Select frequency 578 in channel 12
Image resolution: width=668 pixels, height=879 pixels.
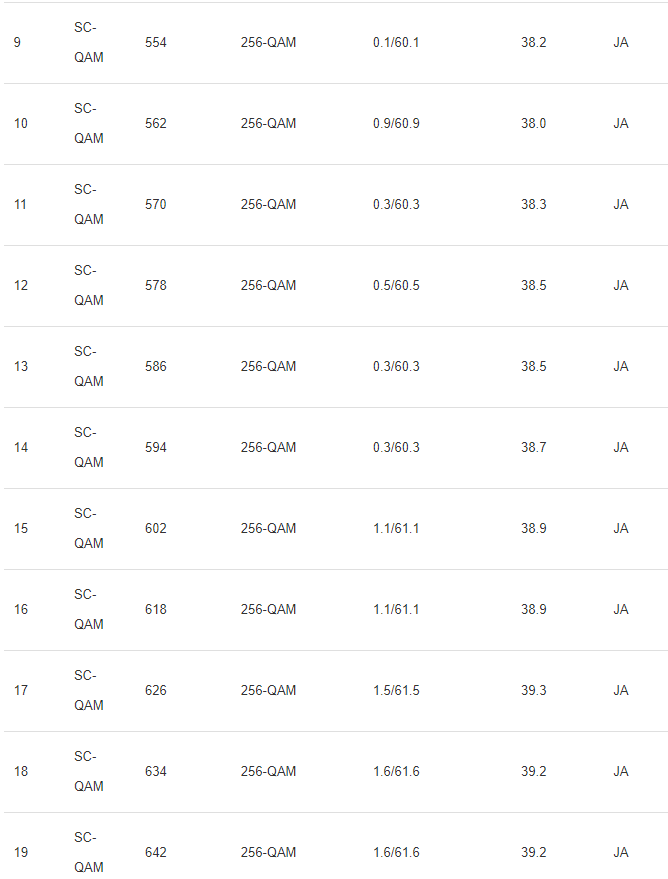[156, 285]
